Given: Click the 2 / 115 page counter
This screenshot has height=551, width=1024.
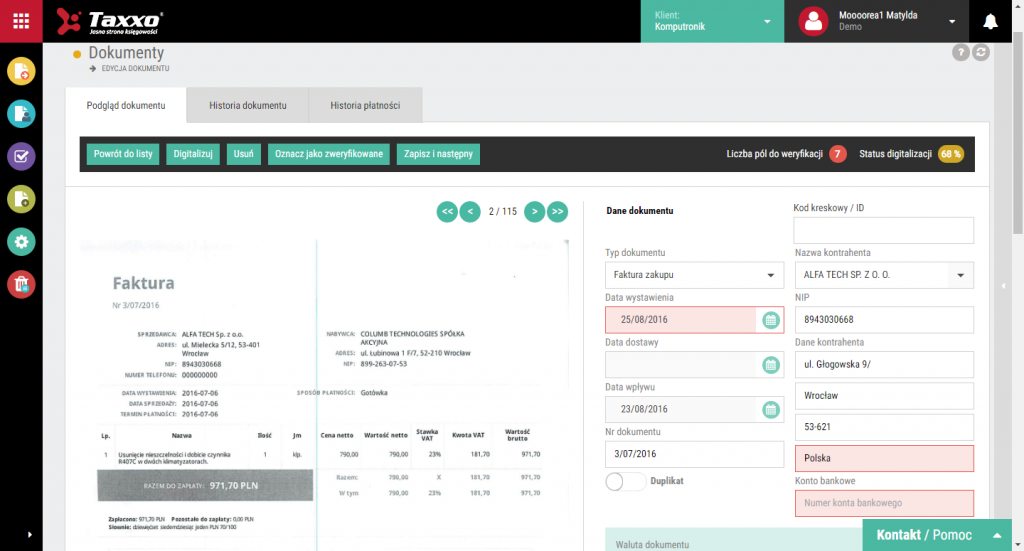Looking at the screenshot, I should (x=502, y=212).
